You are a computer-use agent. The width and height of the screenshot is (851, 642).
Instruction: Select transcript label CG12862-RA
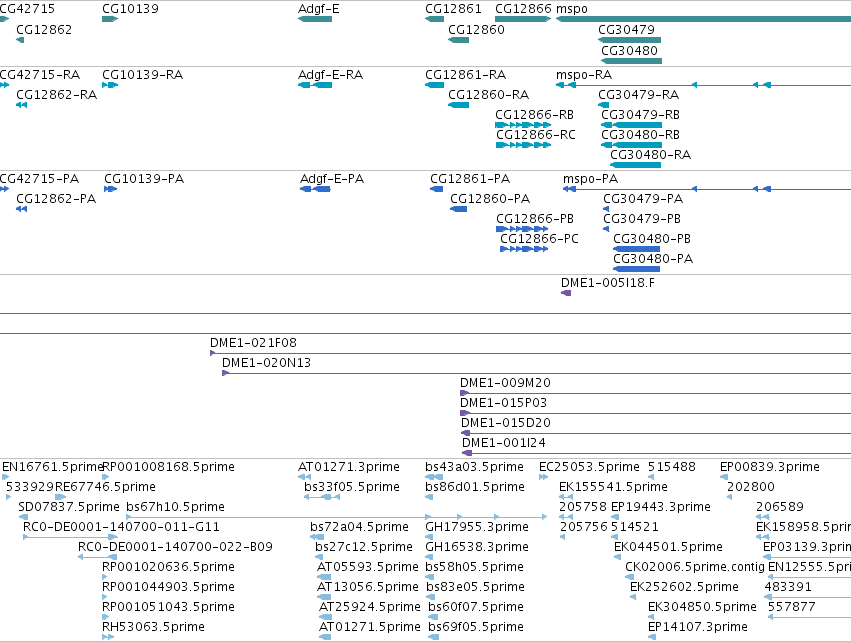click(56, 94)
